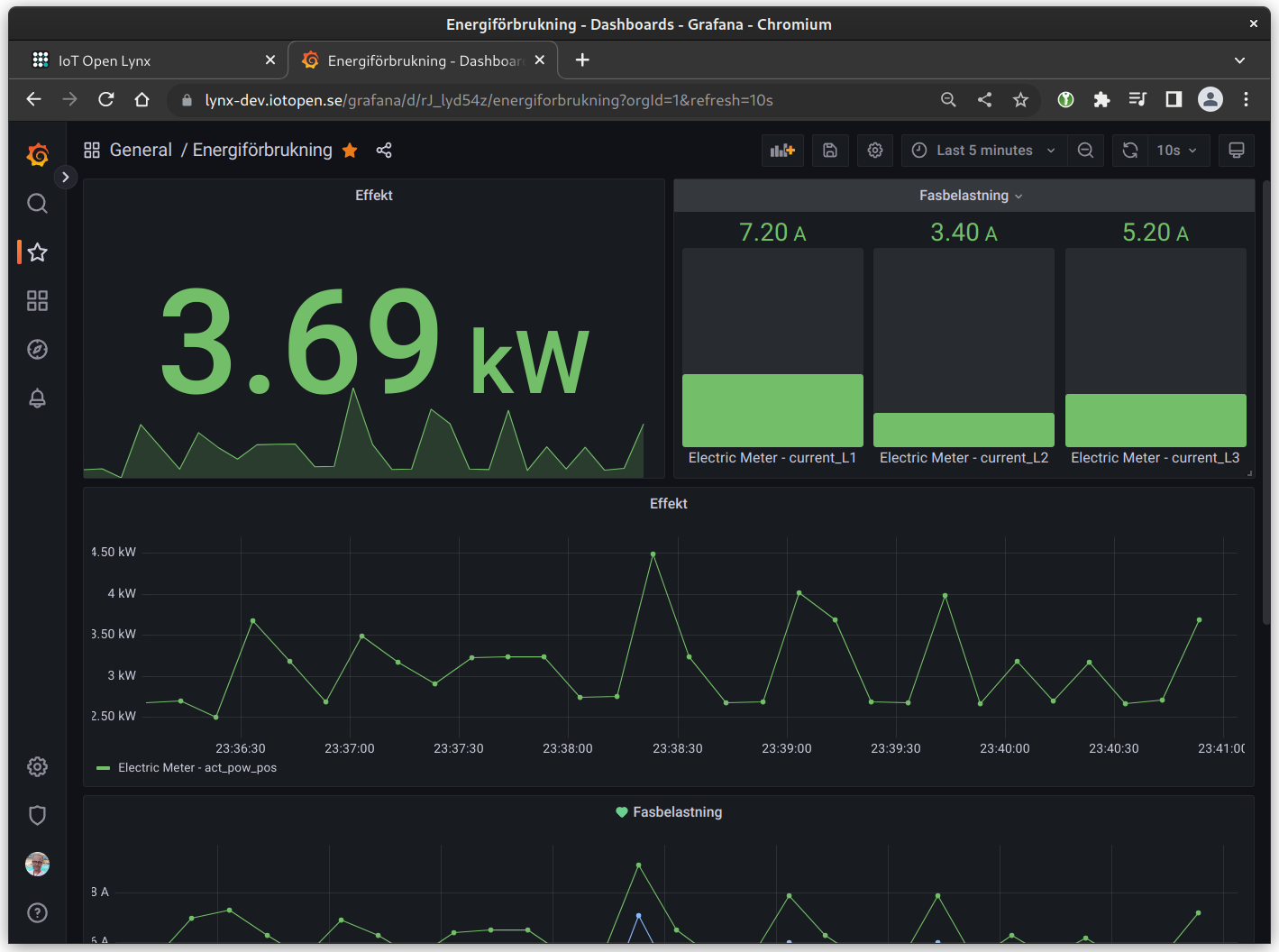1279x952 pixels.
Task: Click the Search magnifier icon in sidebar
Action: [x=37, y=203]
